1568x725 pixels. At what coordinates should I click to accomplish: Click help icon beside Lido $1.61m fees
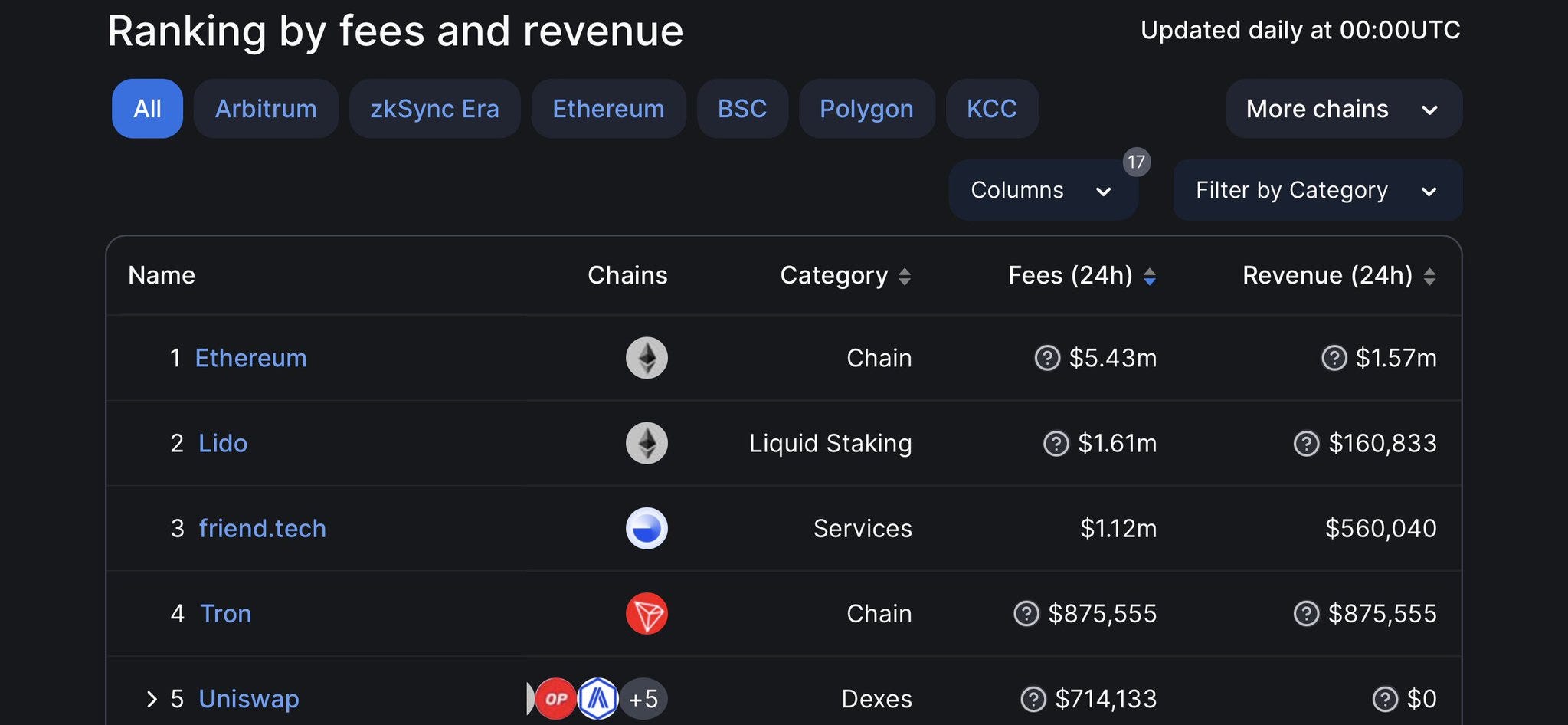point(1056,443)
